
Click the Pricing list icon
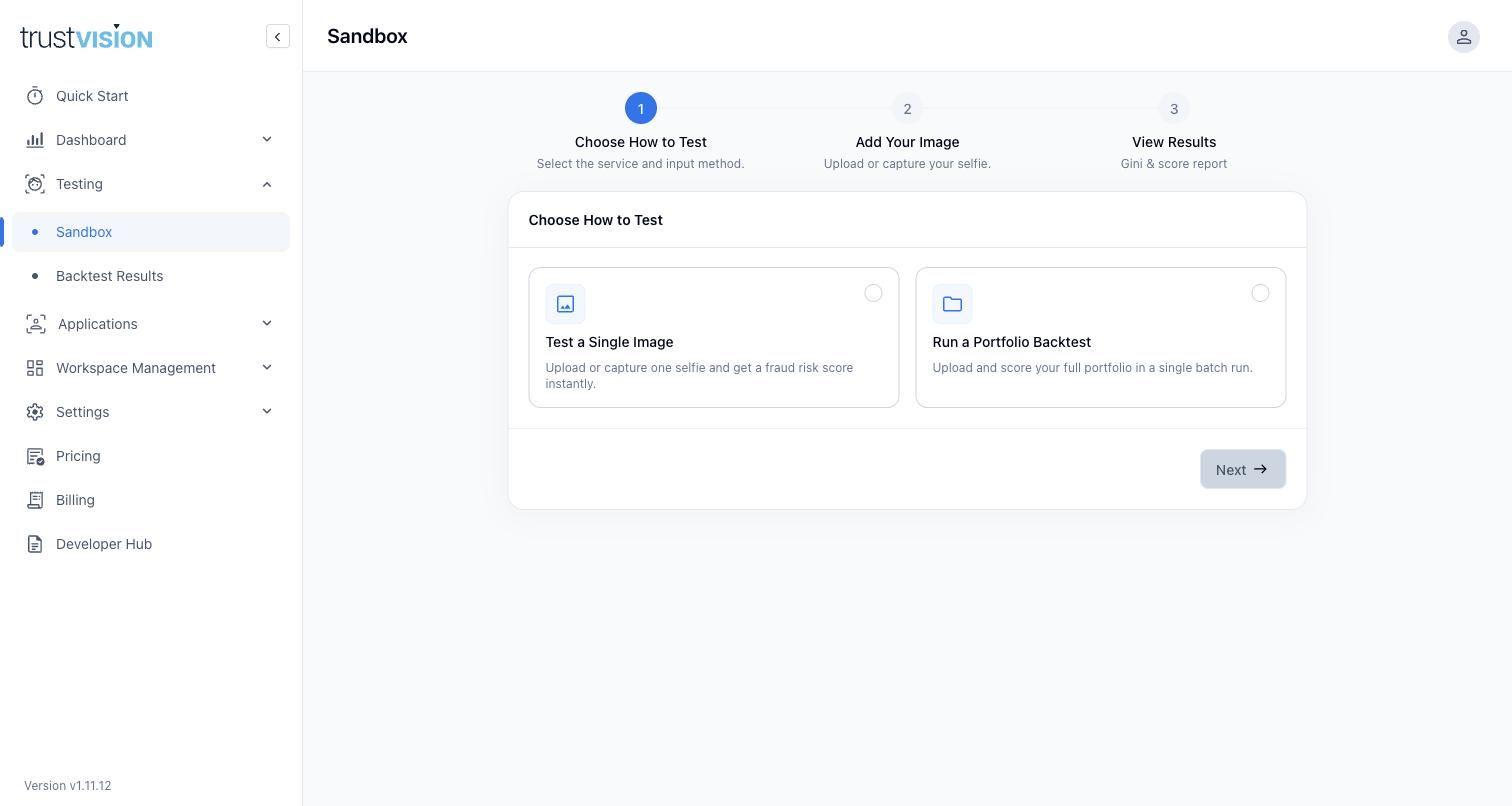(x=35, y=456)
